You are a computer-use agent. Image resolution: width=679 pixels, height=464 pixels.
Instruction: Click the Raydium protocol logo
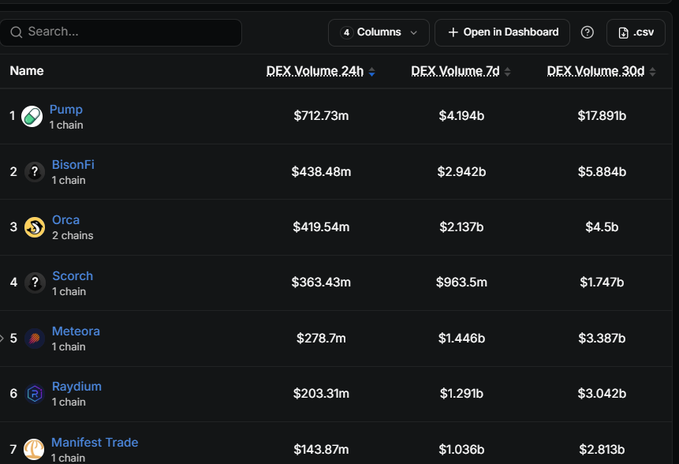point(35,393)
